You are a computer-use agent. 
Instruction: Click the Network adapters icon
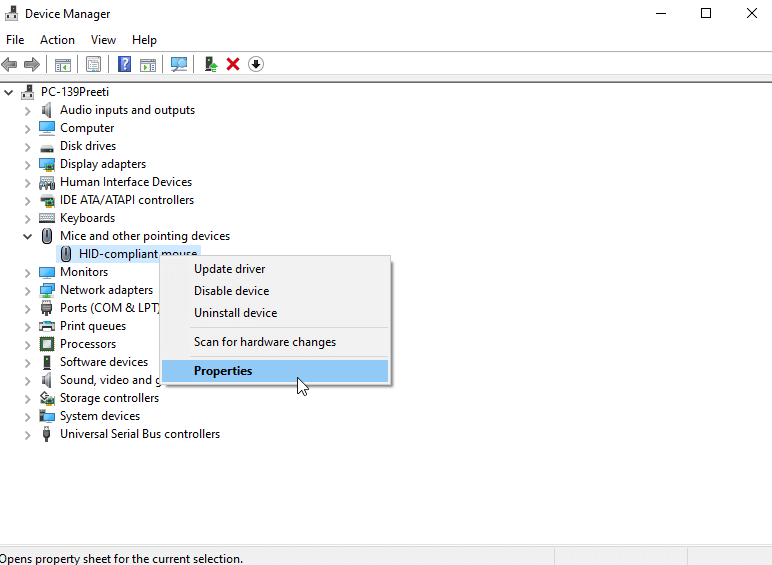click(47, 290)
